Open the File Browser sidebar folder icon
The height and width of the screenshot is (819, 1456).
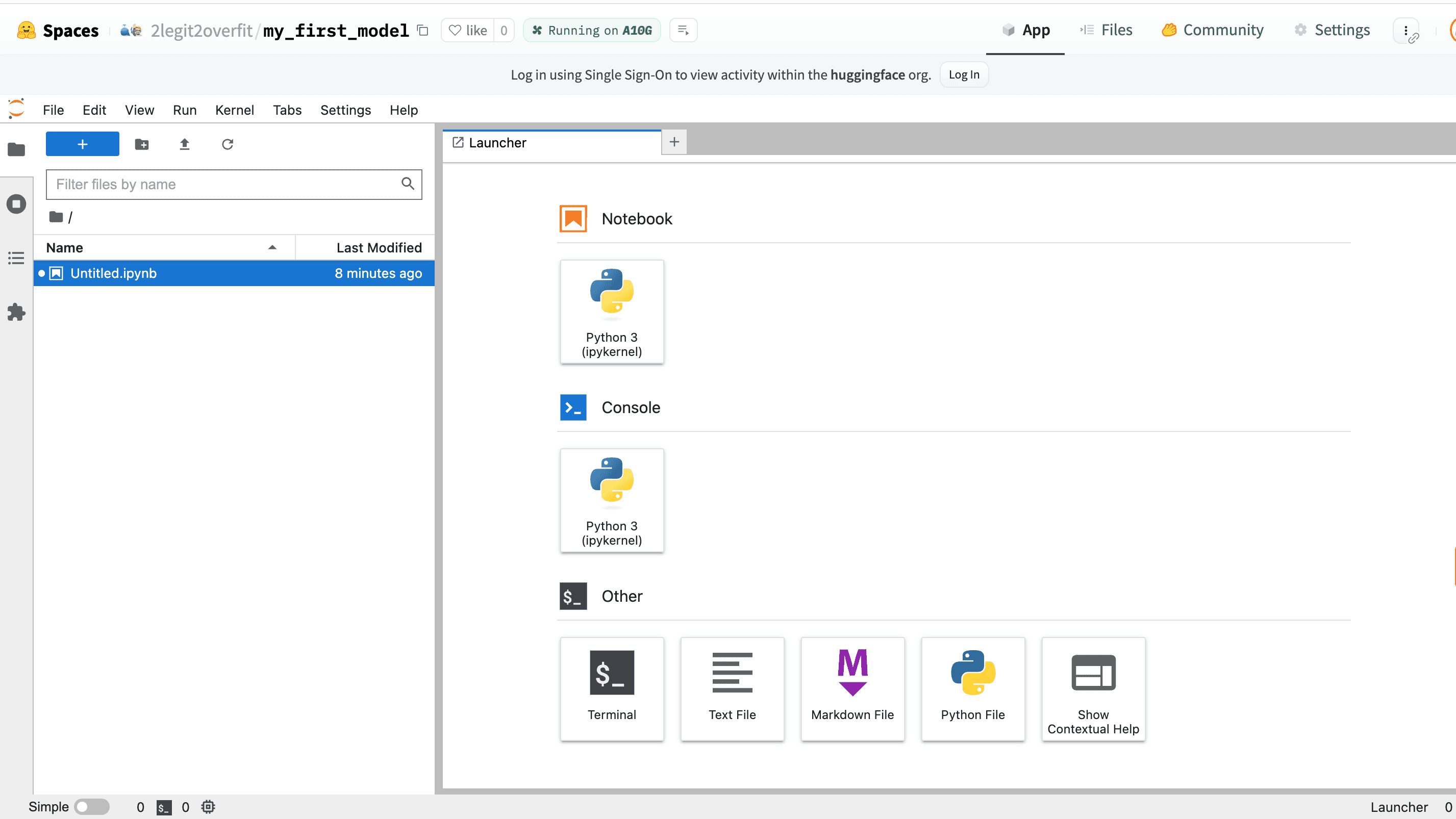16,150
